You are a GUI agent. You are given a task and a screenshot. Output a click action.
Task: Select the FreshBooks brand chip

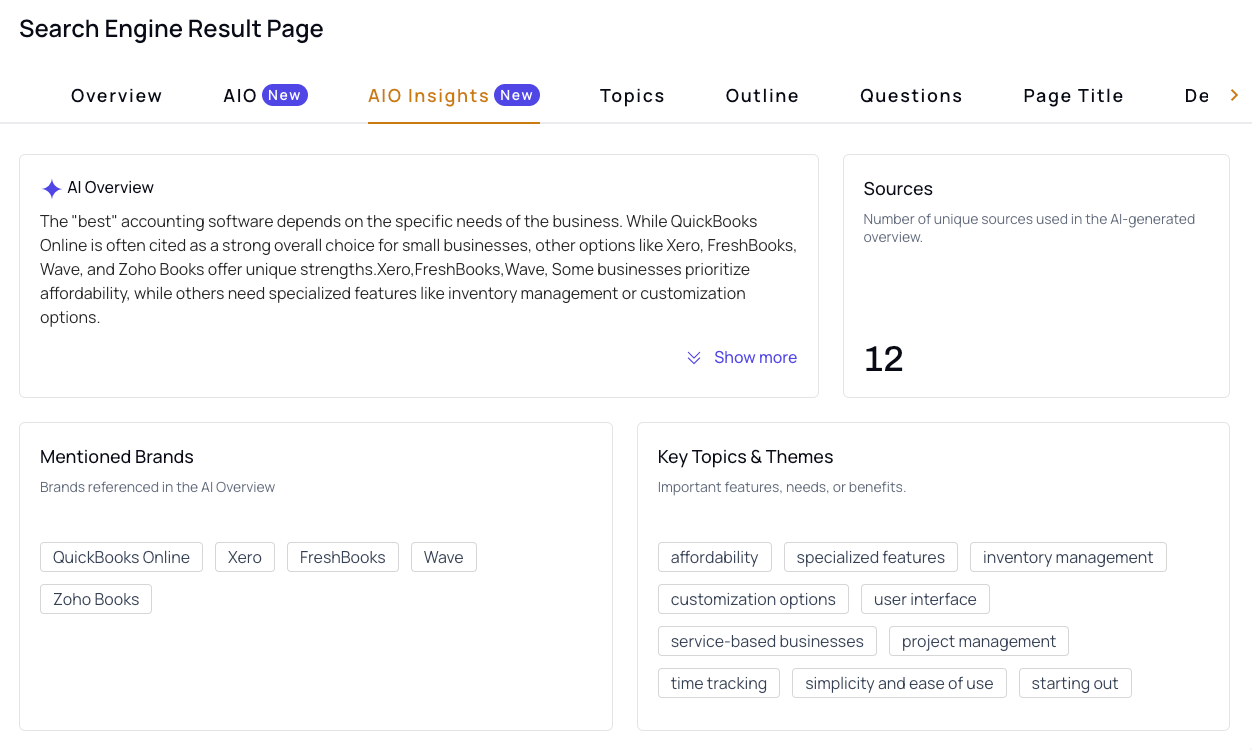342,557
